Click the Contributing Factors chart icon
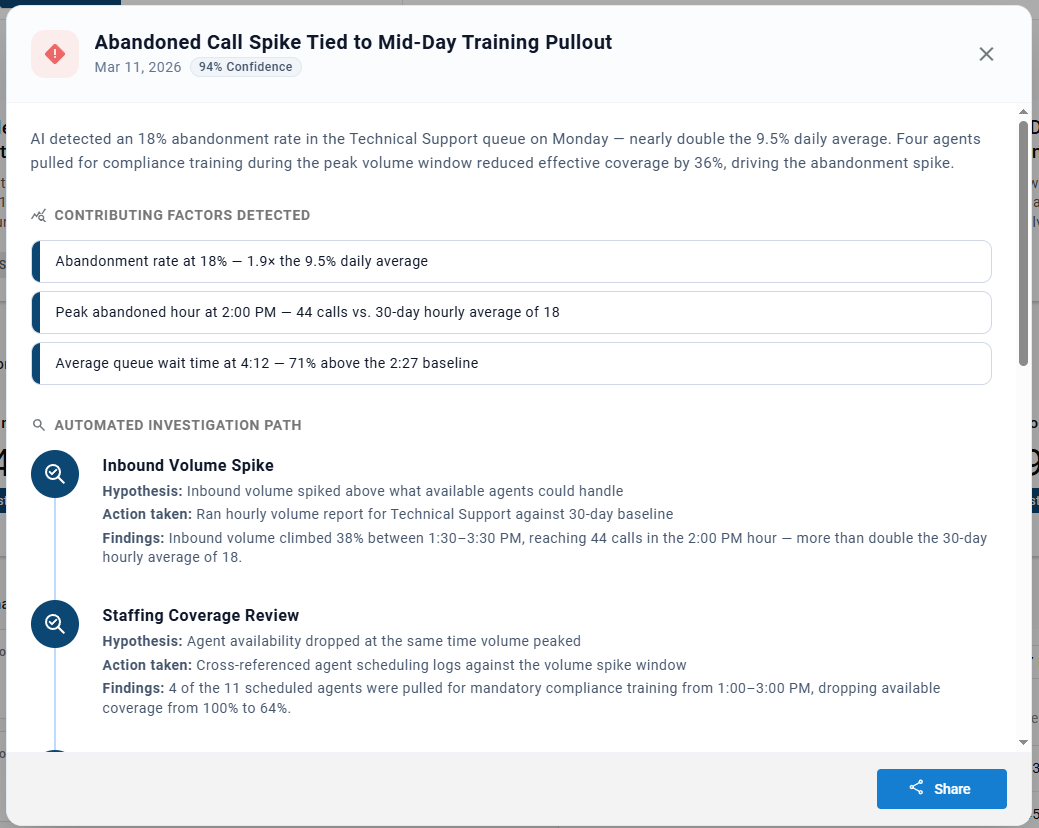This screenshot has height=828, width=1039. [38, 215]
